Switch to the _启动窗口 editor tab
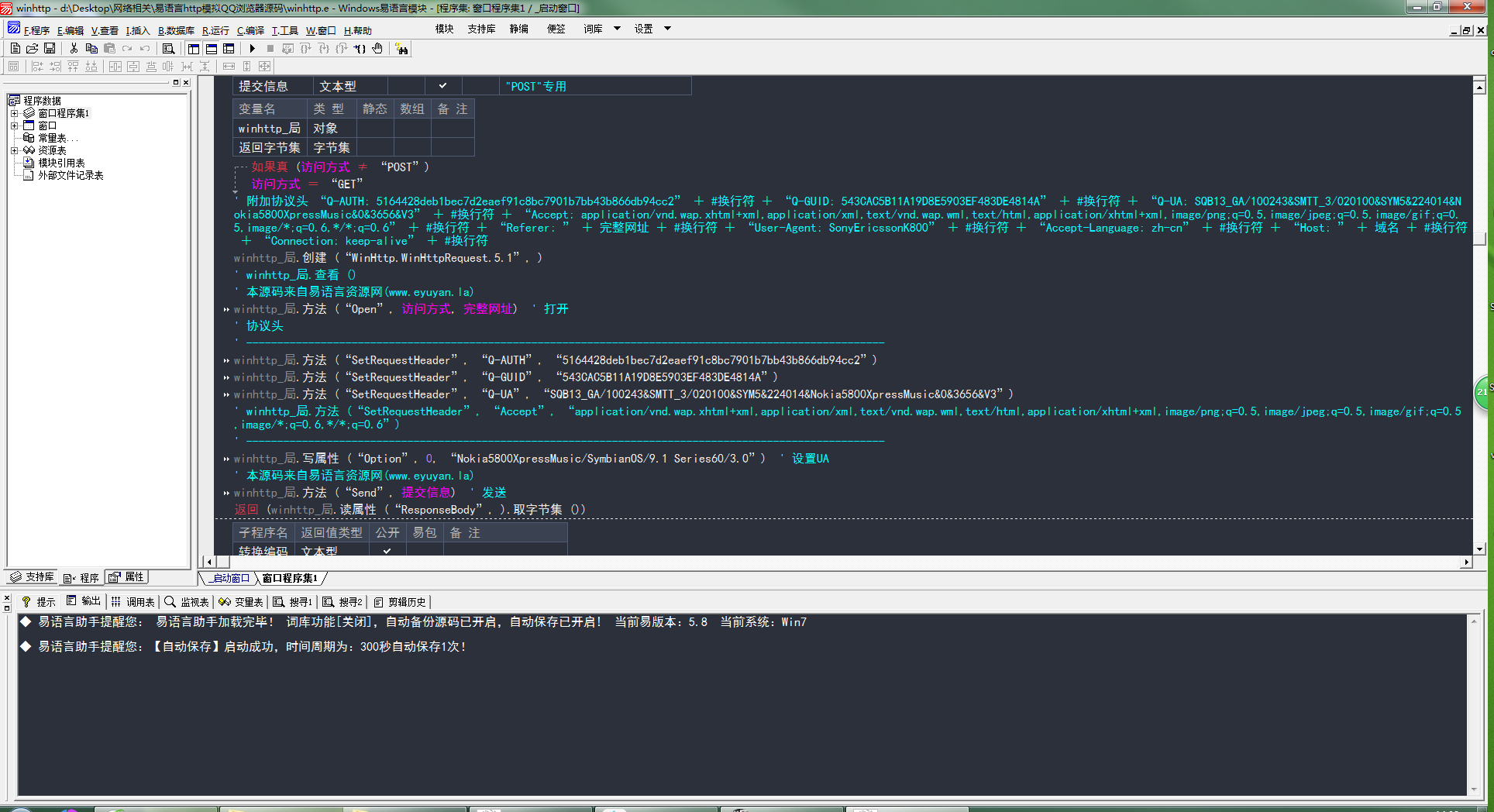This screenshot has height=812, width=1494. (x=229, y=578)
